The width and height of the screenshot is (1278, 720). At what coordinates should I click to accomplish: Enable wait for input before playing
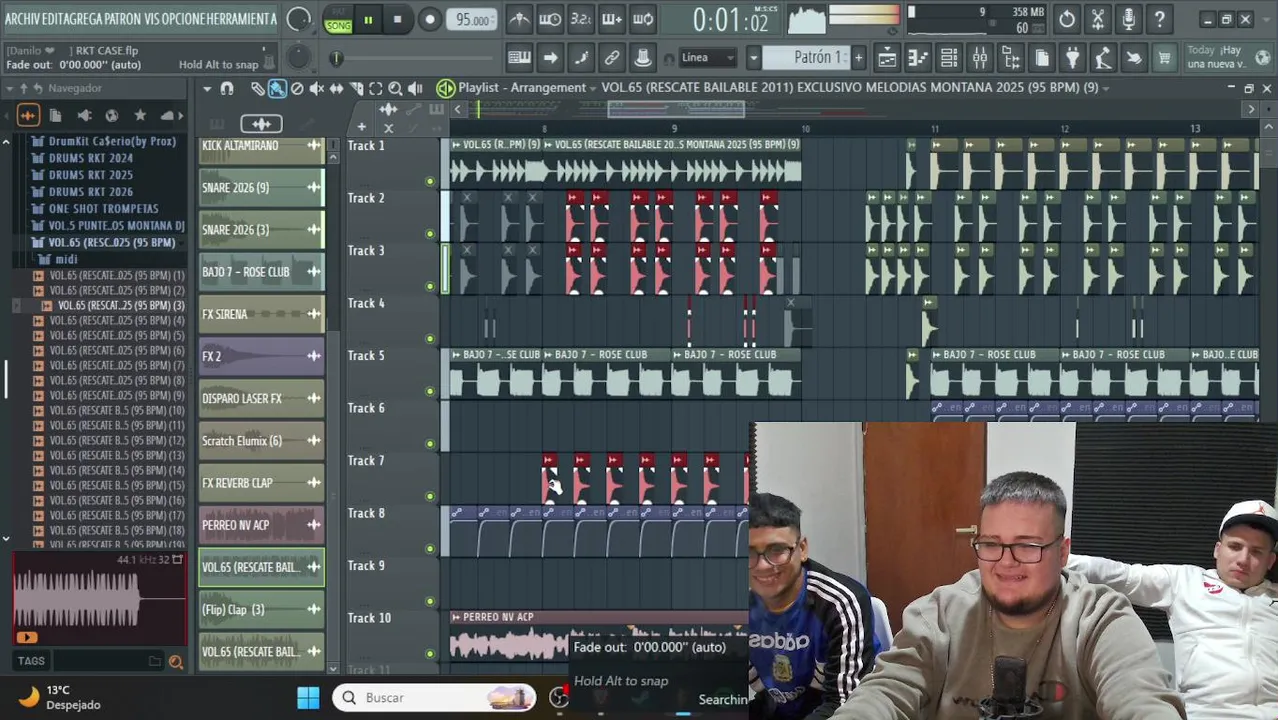coord(550,19)
